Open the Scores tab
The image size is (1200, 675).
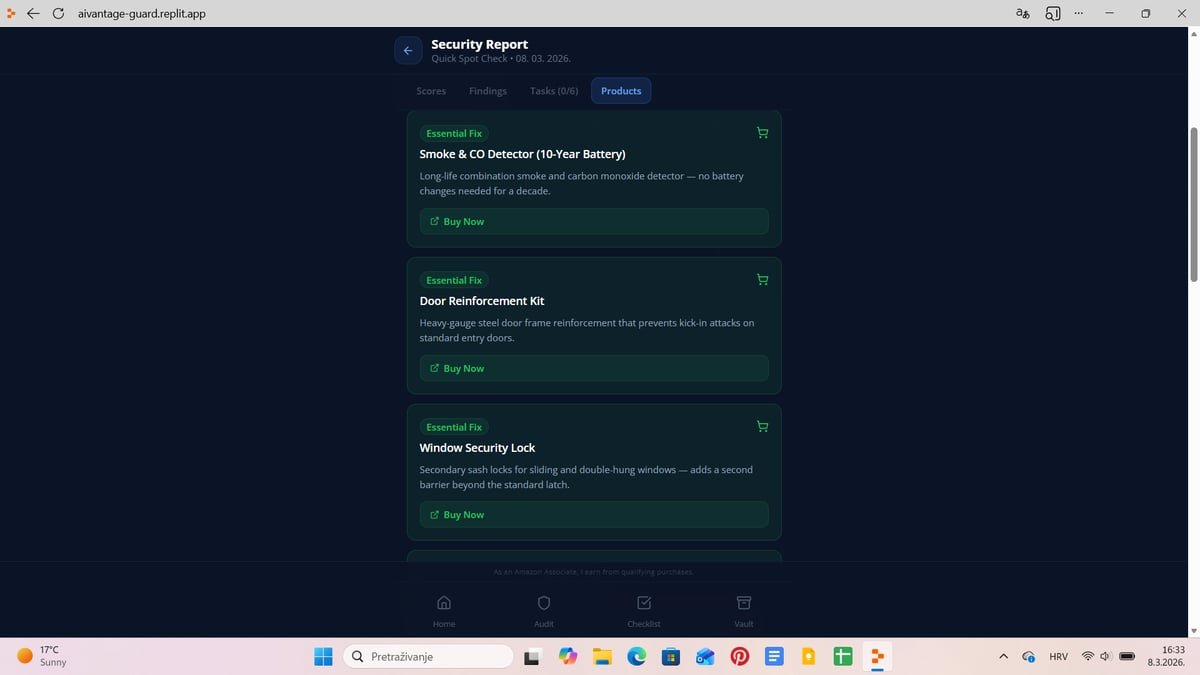tap(430, 90)
